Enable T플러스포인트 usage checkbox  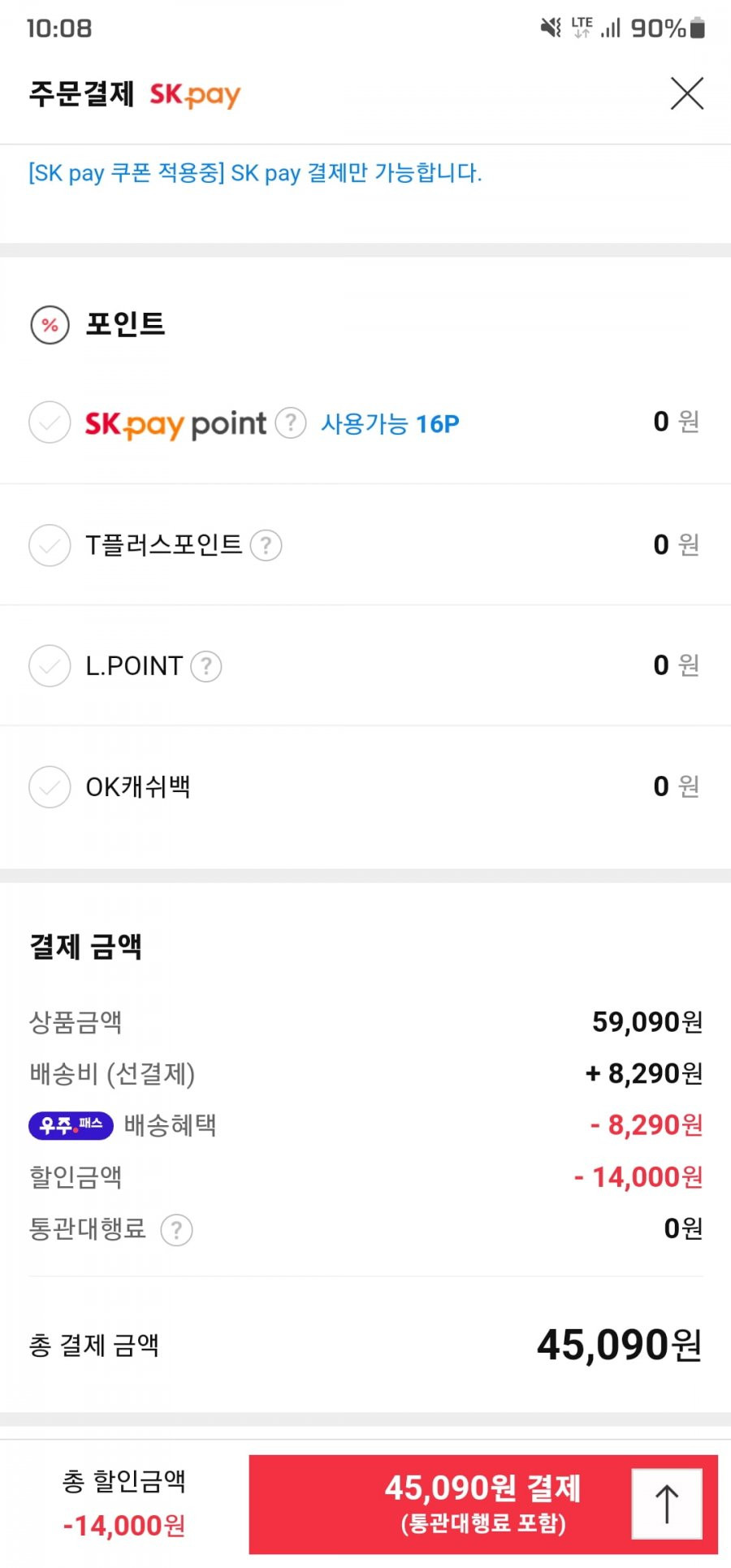pos(50,545)
